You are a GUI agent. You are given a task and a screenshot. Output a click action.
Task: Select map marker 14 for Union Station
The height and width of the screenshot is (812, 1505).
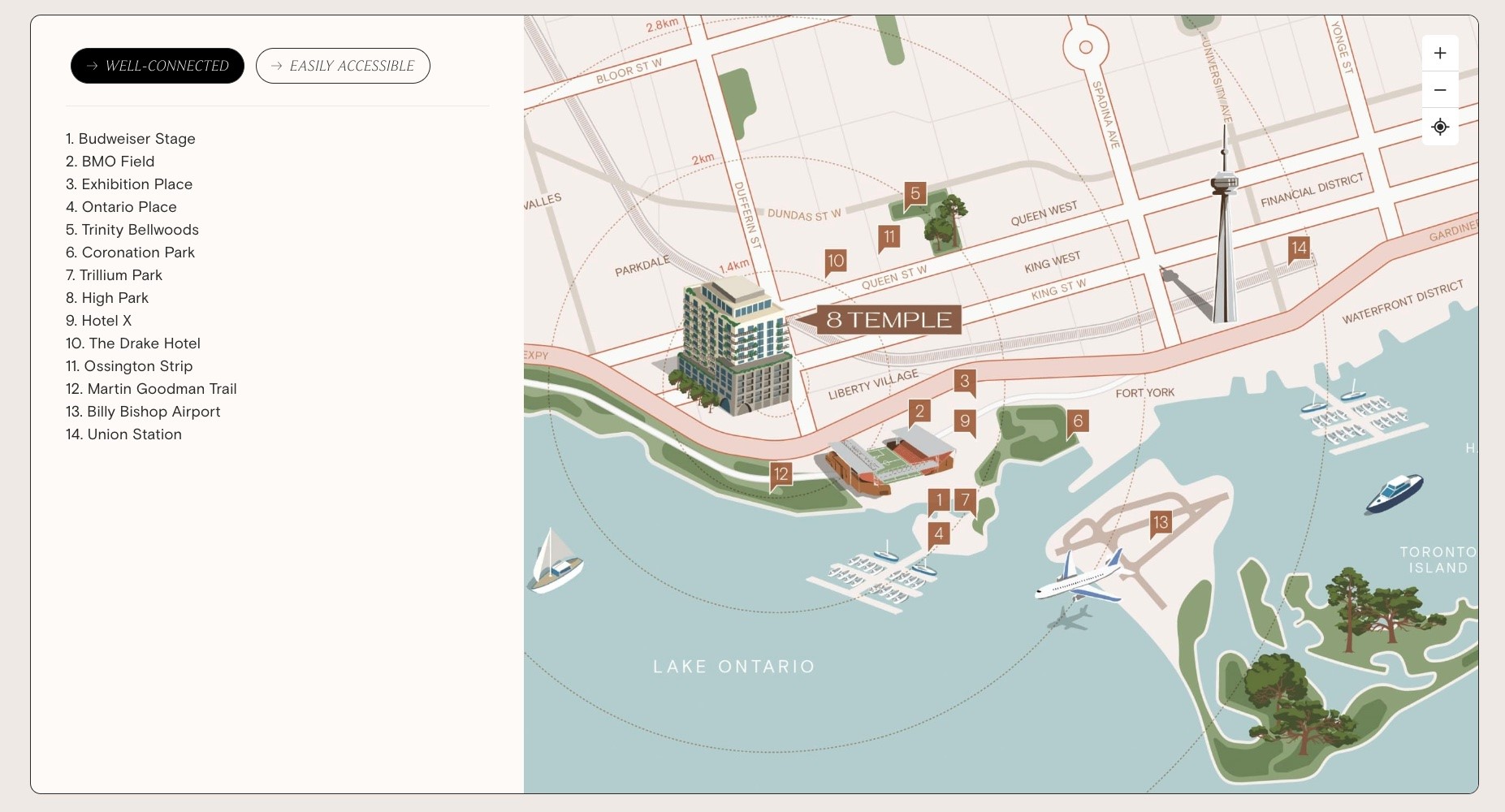pyautogui.click(x=1300, y=248)
